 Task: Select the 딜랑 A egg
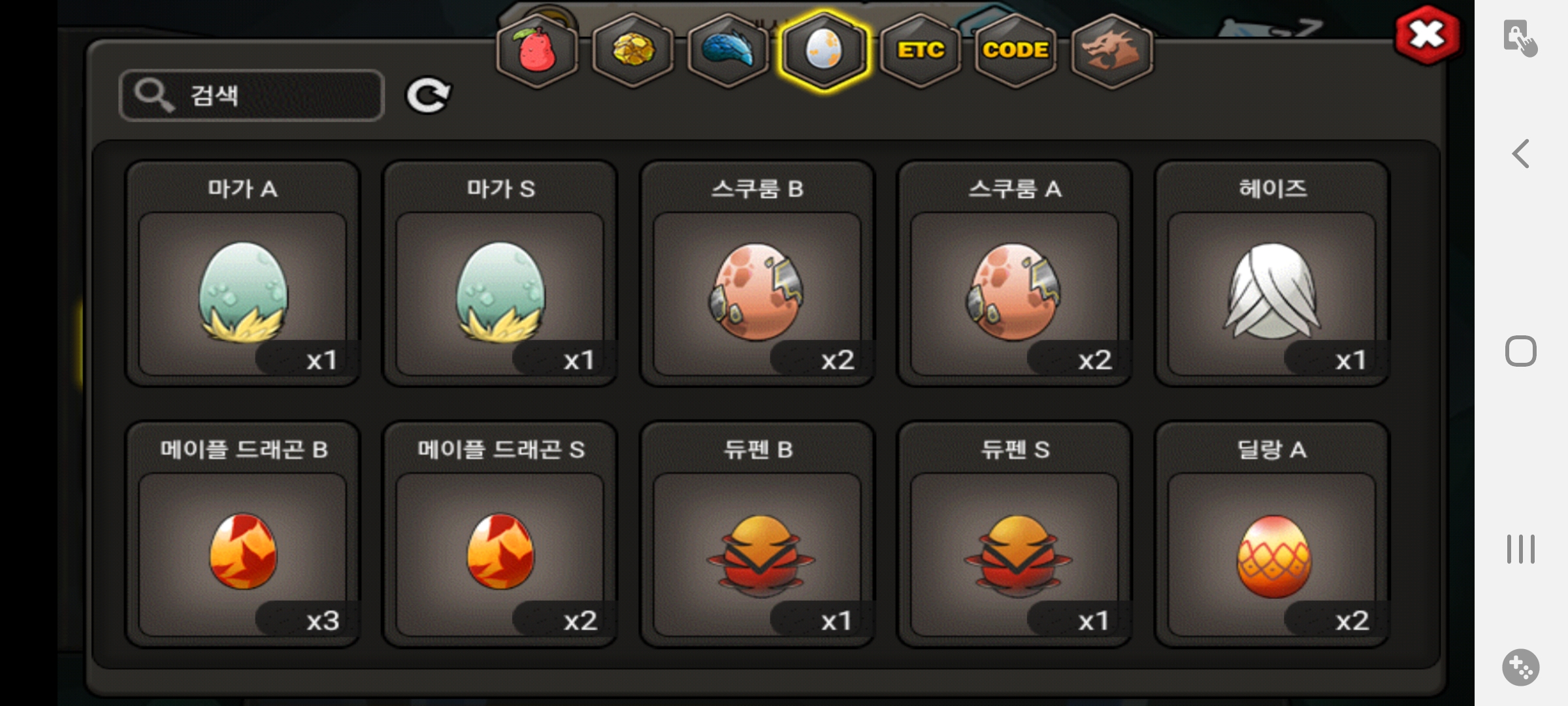coord(1272,534)
